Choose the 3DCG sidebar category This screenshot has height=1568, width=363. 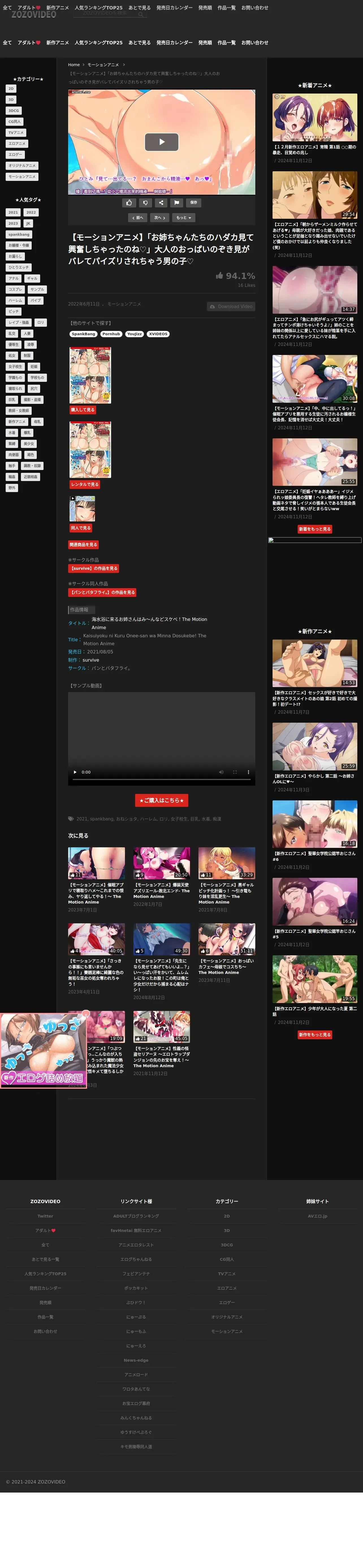tap(13, 110)
